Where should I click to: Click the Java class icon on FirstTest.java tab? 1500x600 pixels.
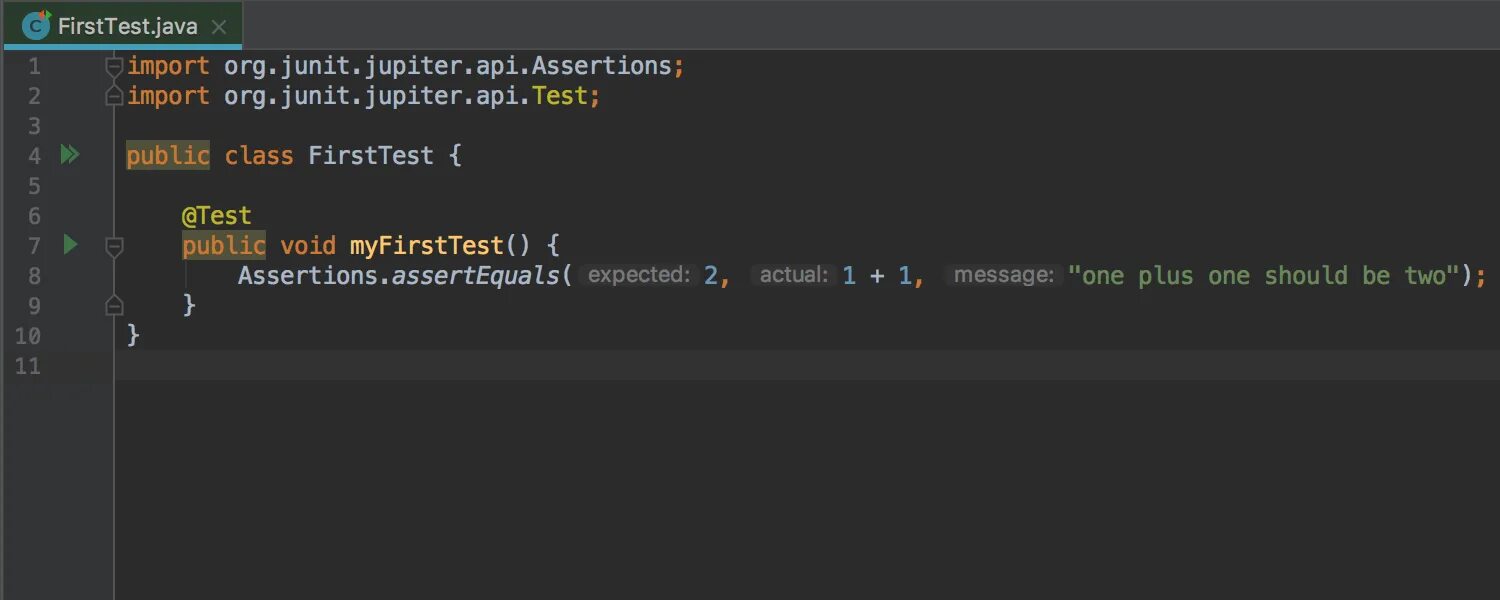[36, 26]
